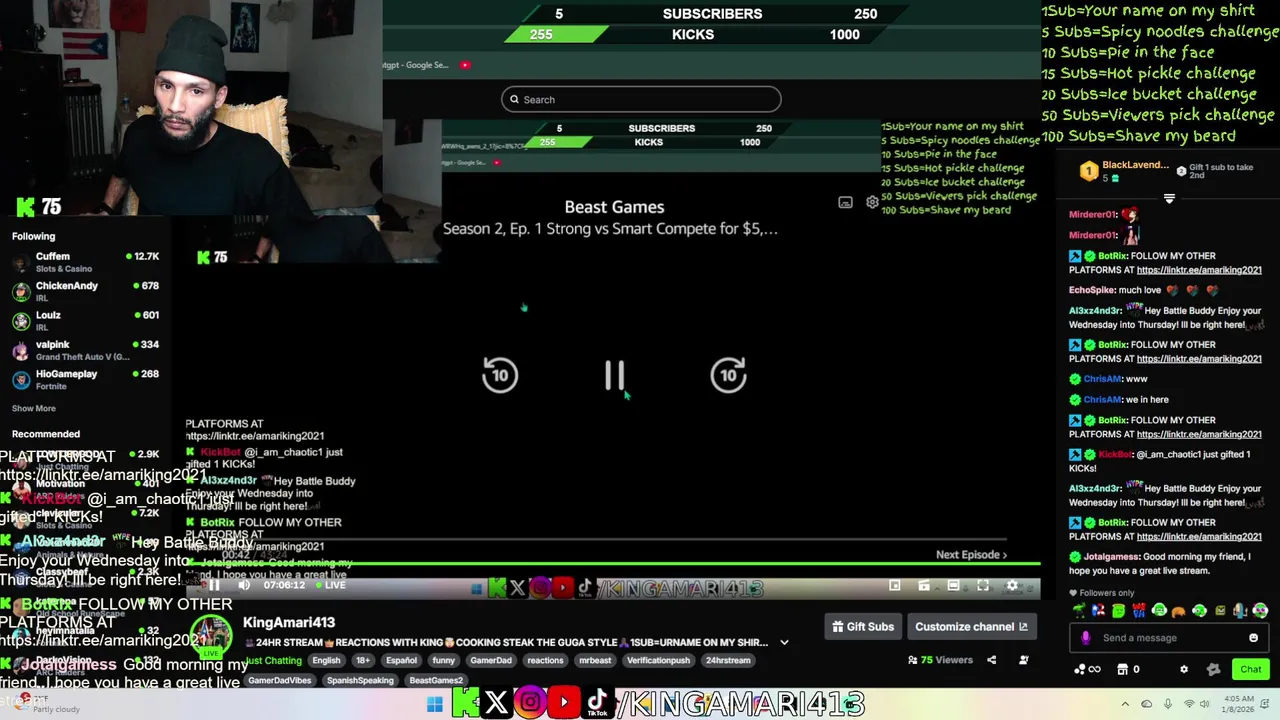Select the 18+ tag

[363, 660]
